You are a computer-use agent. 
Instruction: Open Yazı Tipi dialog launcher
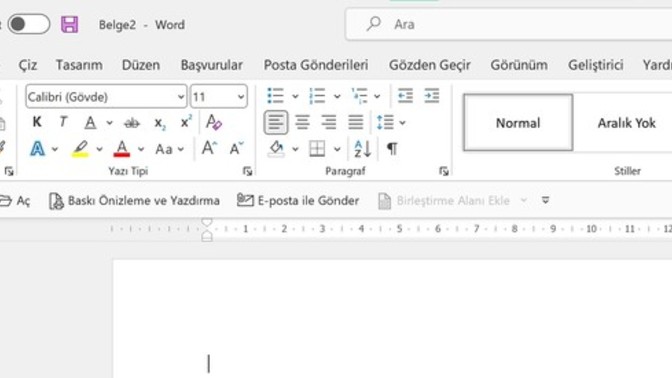coord(247,171)
